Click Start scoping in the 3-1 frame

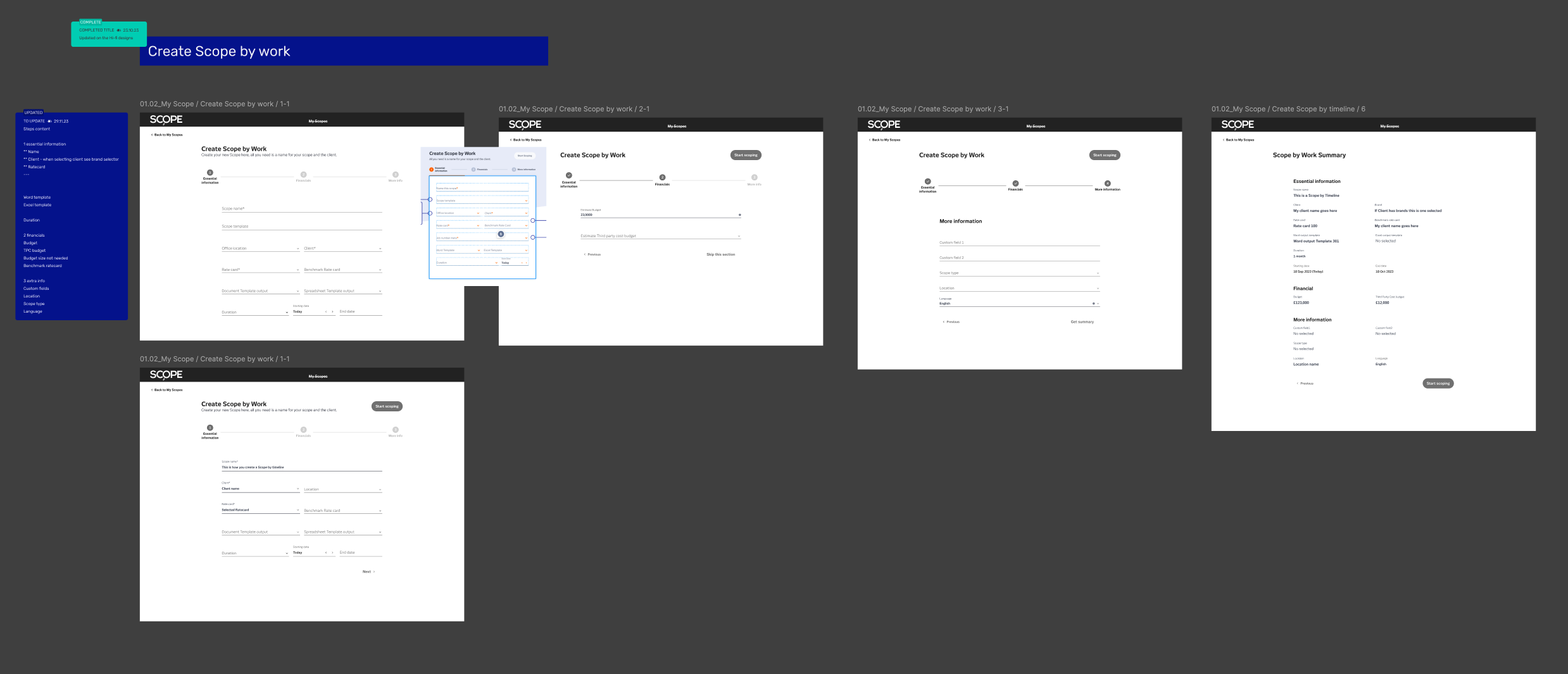pyautogui.click(x=1105, y=155)
